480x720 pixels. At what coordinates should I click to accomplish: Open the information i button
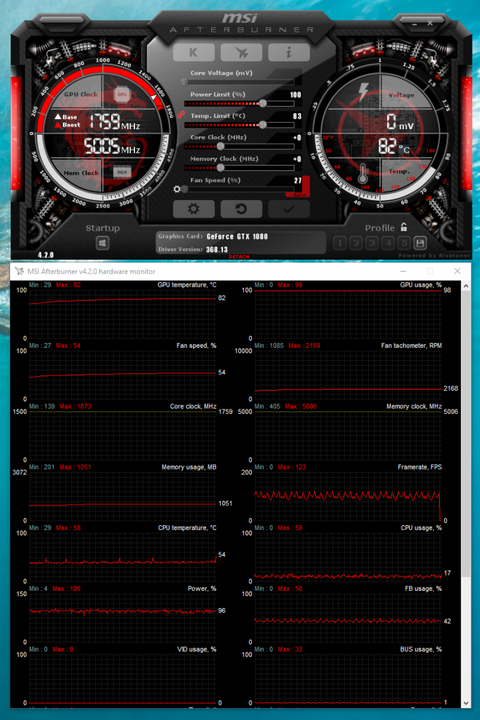point(288,52)
